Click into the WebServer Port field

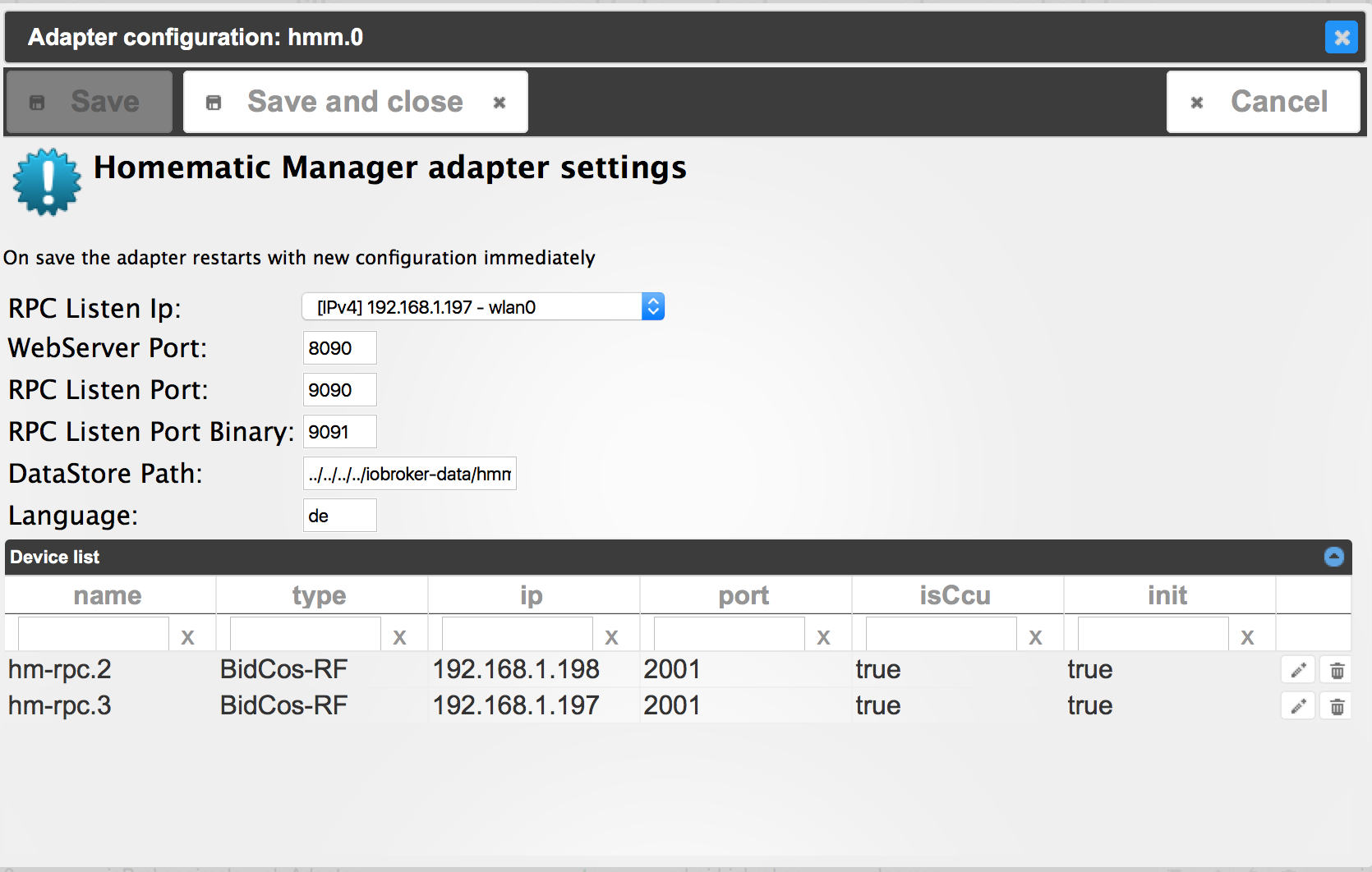pos(339,348)
